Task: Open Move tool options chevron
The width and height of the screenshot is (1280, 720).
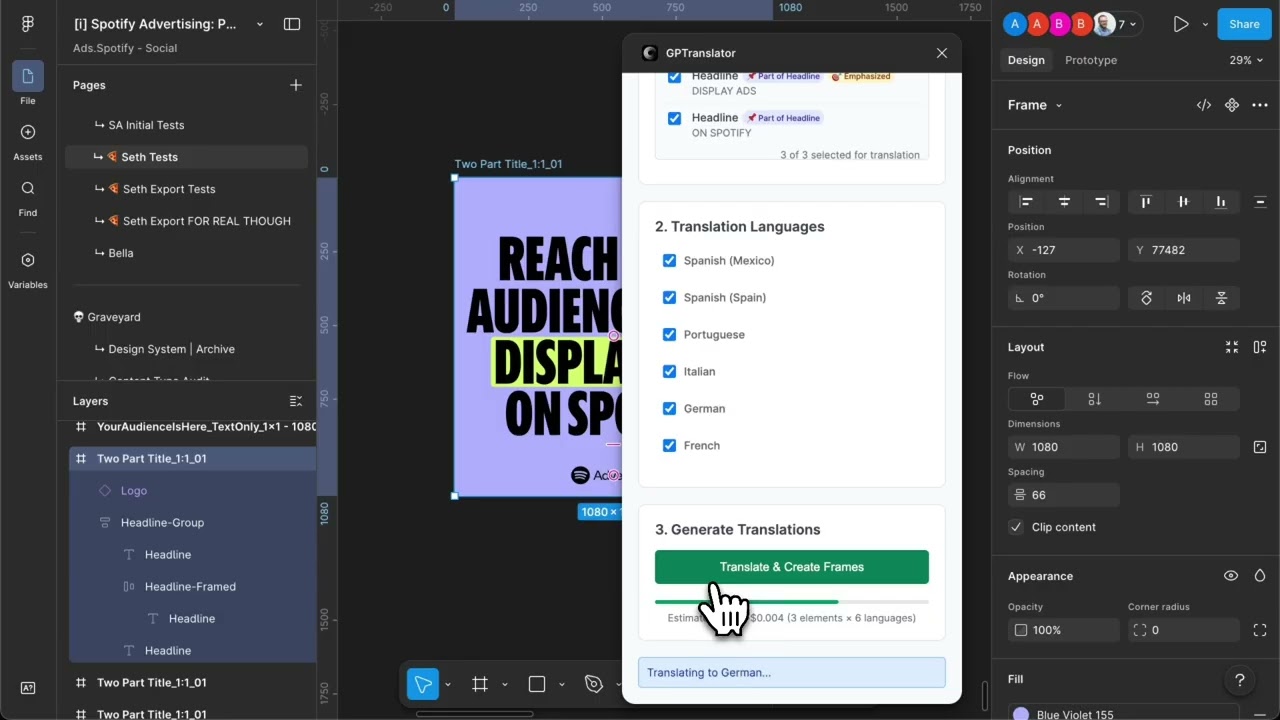Action: pyautogui.click(x=448, y=685)
